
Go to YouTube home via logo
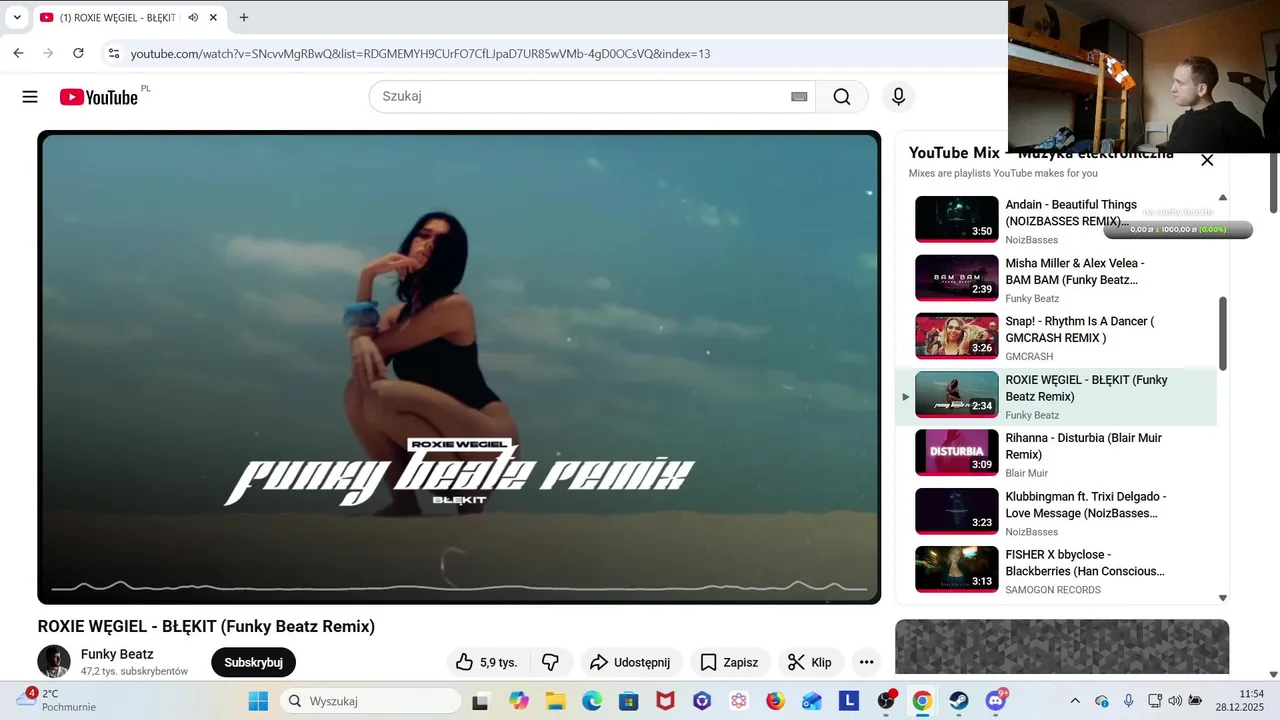(x=98, y=97)
